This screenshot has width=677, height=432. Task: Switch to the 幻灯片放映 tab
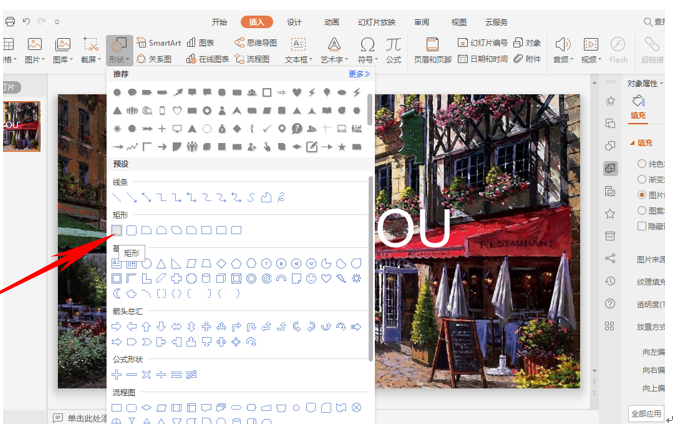(x=376, y=22)
